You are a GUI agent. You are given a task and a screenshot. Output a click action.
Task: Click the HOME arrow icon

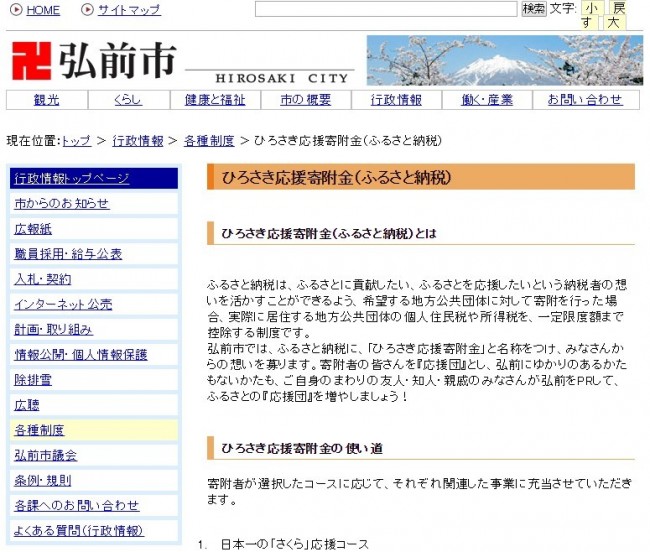point(16,10)
